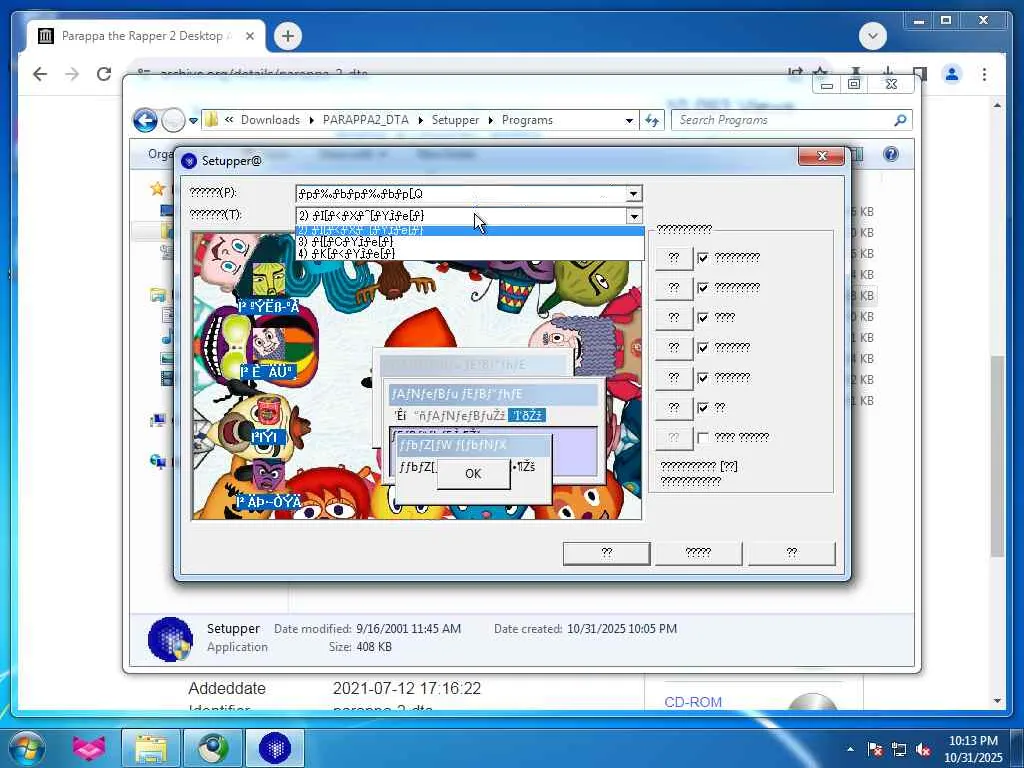The height and width of the screenshot is (768, 1024).
Task: Toggle the checkbox labeled '????'
Action: 703,318
